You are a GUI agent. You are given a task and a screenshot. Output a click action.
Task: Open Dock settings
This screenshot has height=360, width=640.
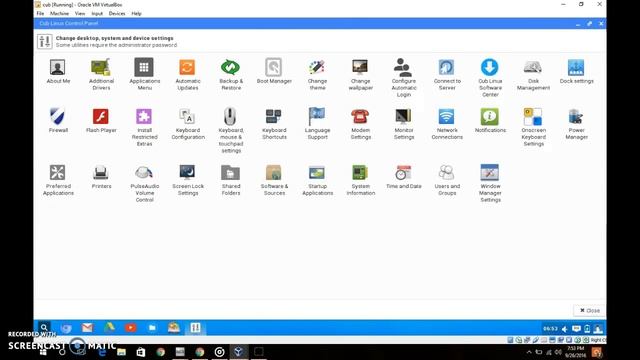(576, 71)
